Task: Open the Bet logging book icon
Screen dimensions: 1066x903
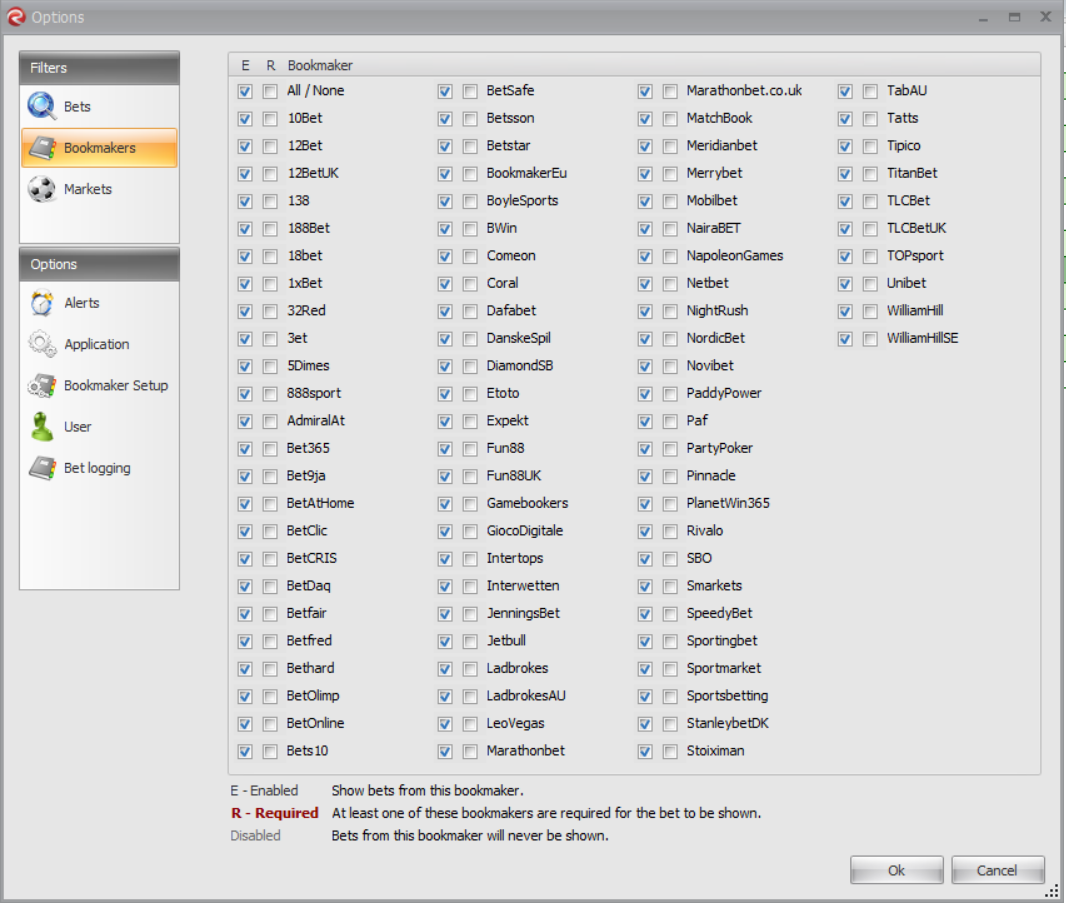Action: 42,468
